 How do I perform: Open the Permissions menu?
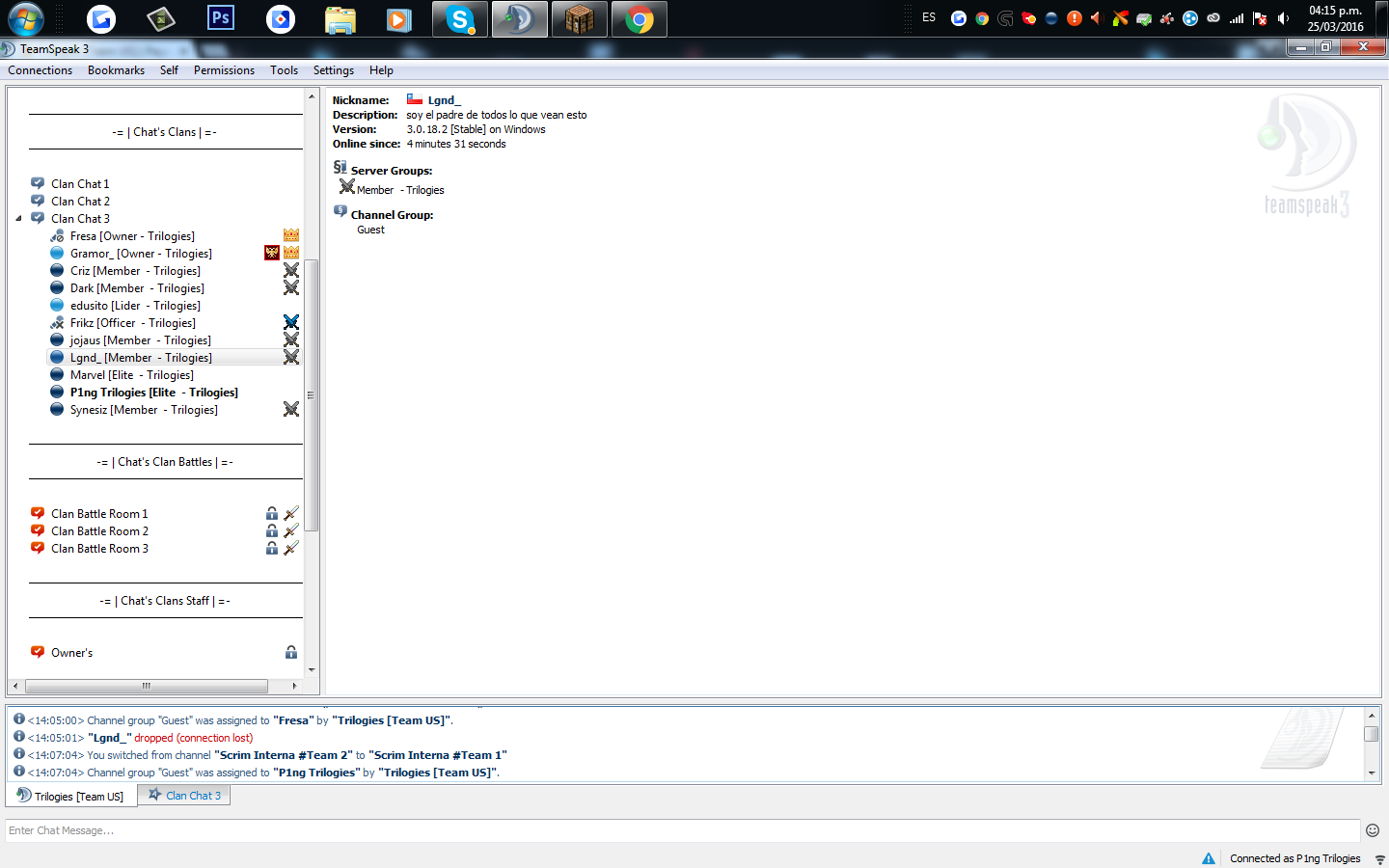tap(224, 70)
